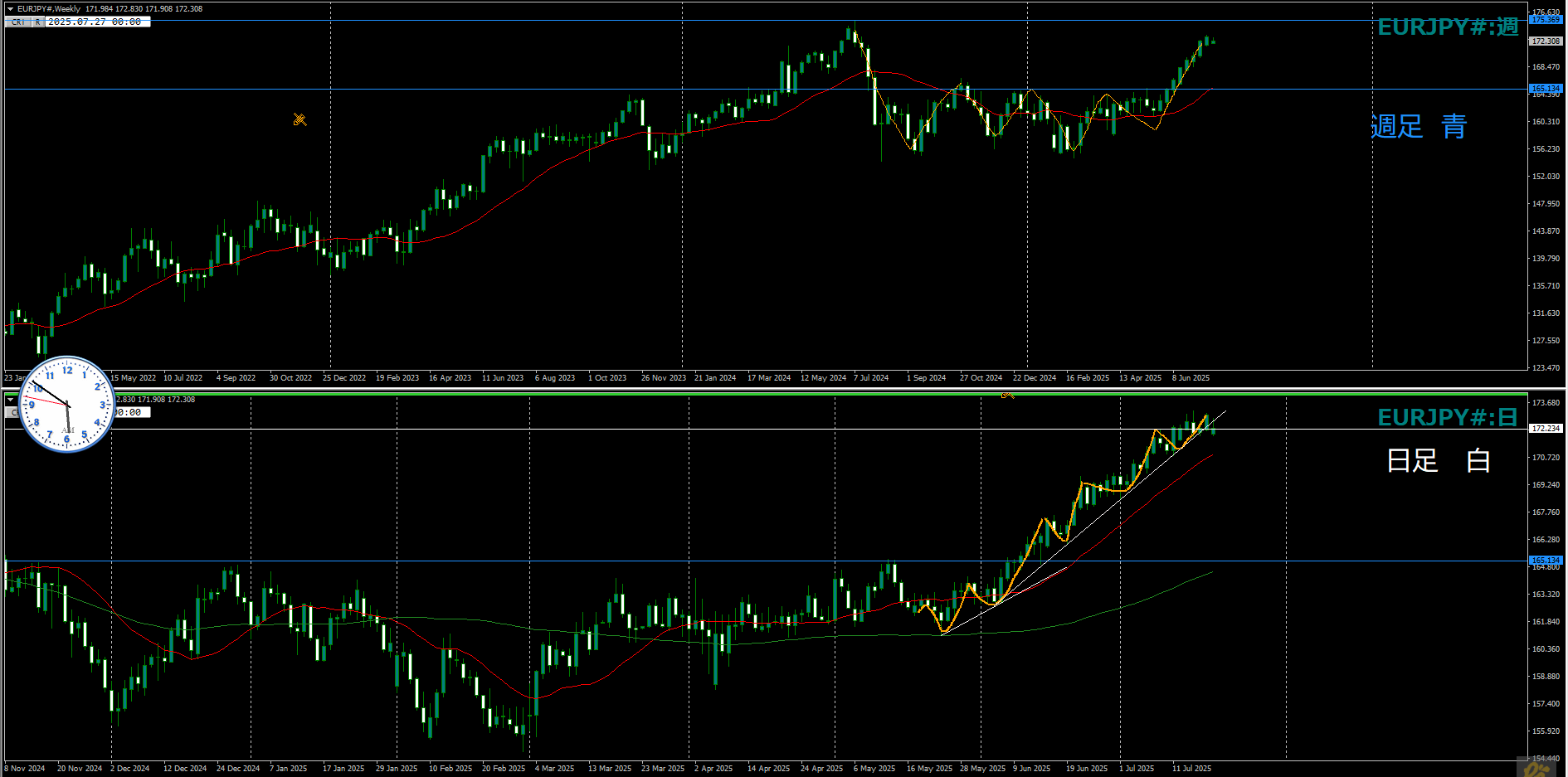
Task: Click the 175.369 price label on the weekly axis
Action: click(x=1546, y=20)
